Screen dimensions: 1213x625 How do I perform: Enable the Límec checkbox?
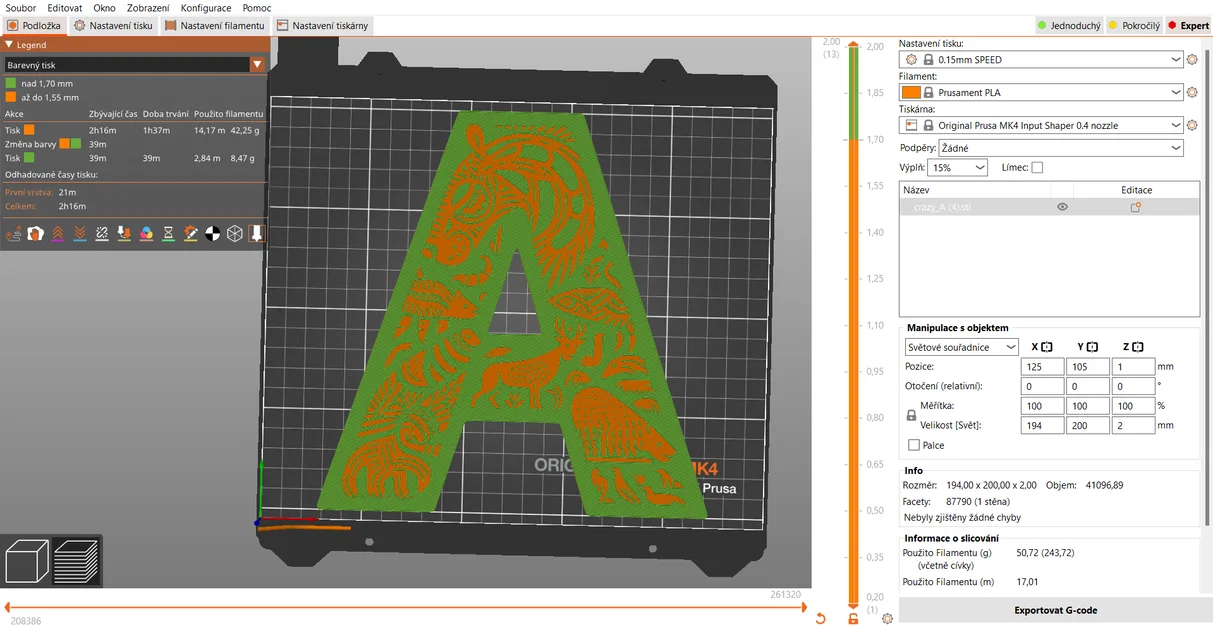pos(1037,167)
